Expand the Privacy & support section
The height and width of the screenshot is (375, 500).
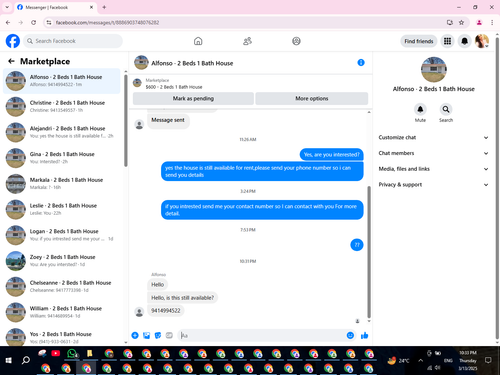tap(433, 184)
